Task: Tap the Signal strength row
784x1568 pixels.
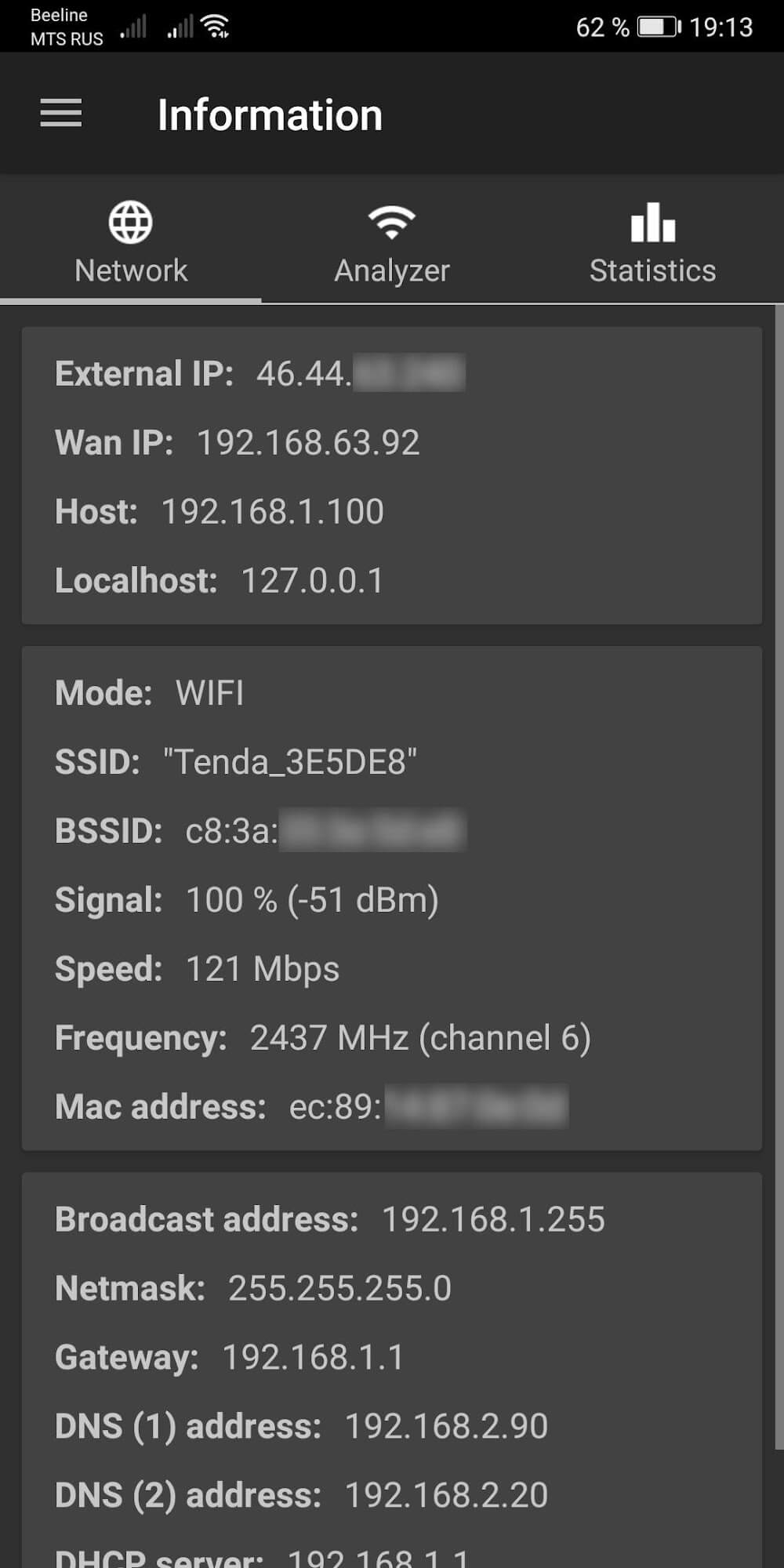Action: pos(246,900)
